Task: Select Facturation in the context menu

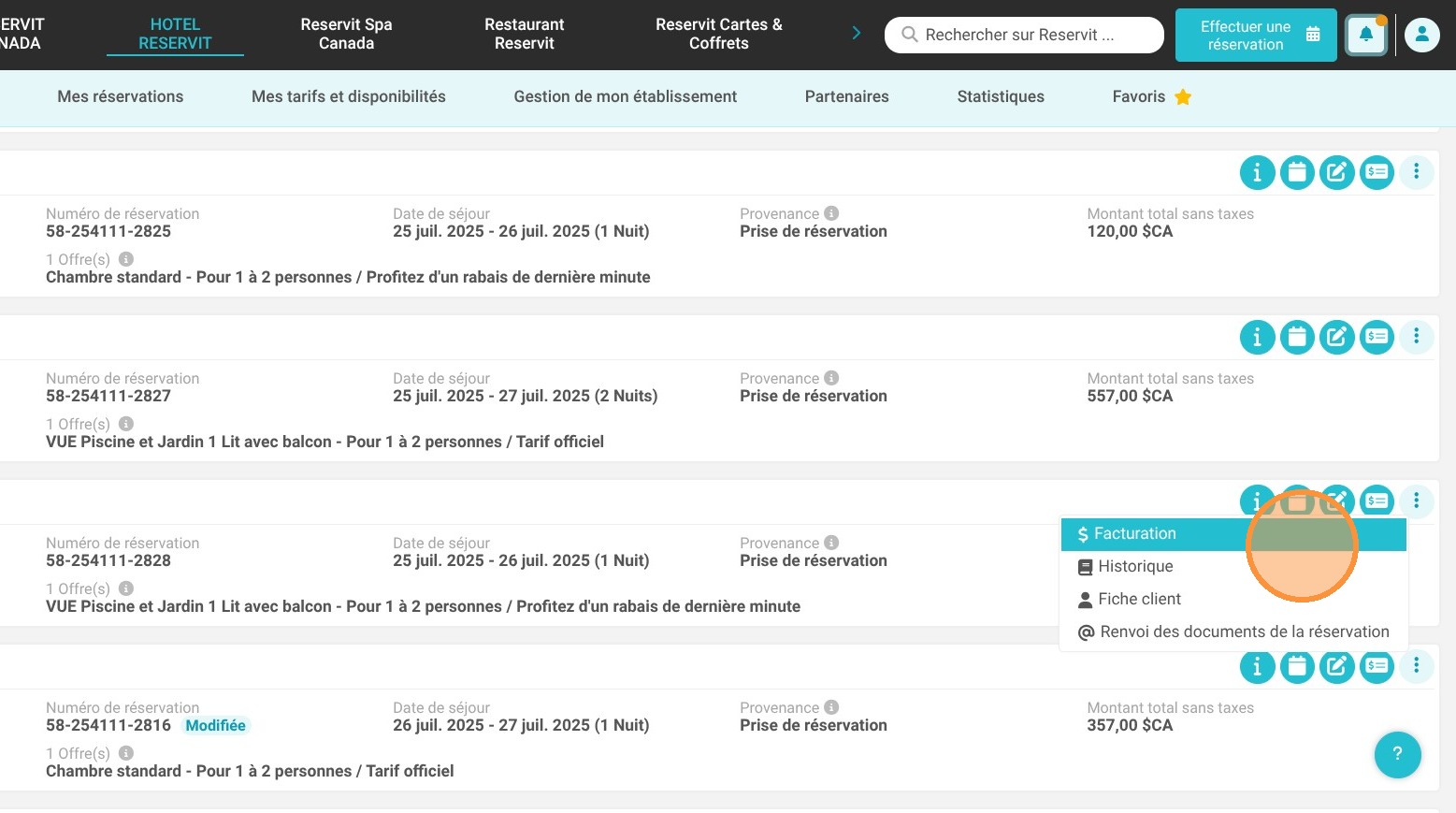Action: [x=1233, y=534]
